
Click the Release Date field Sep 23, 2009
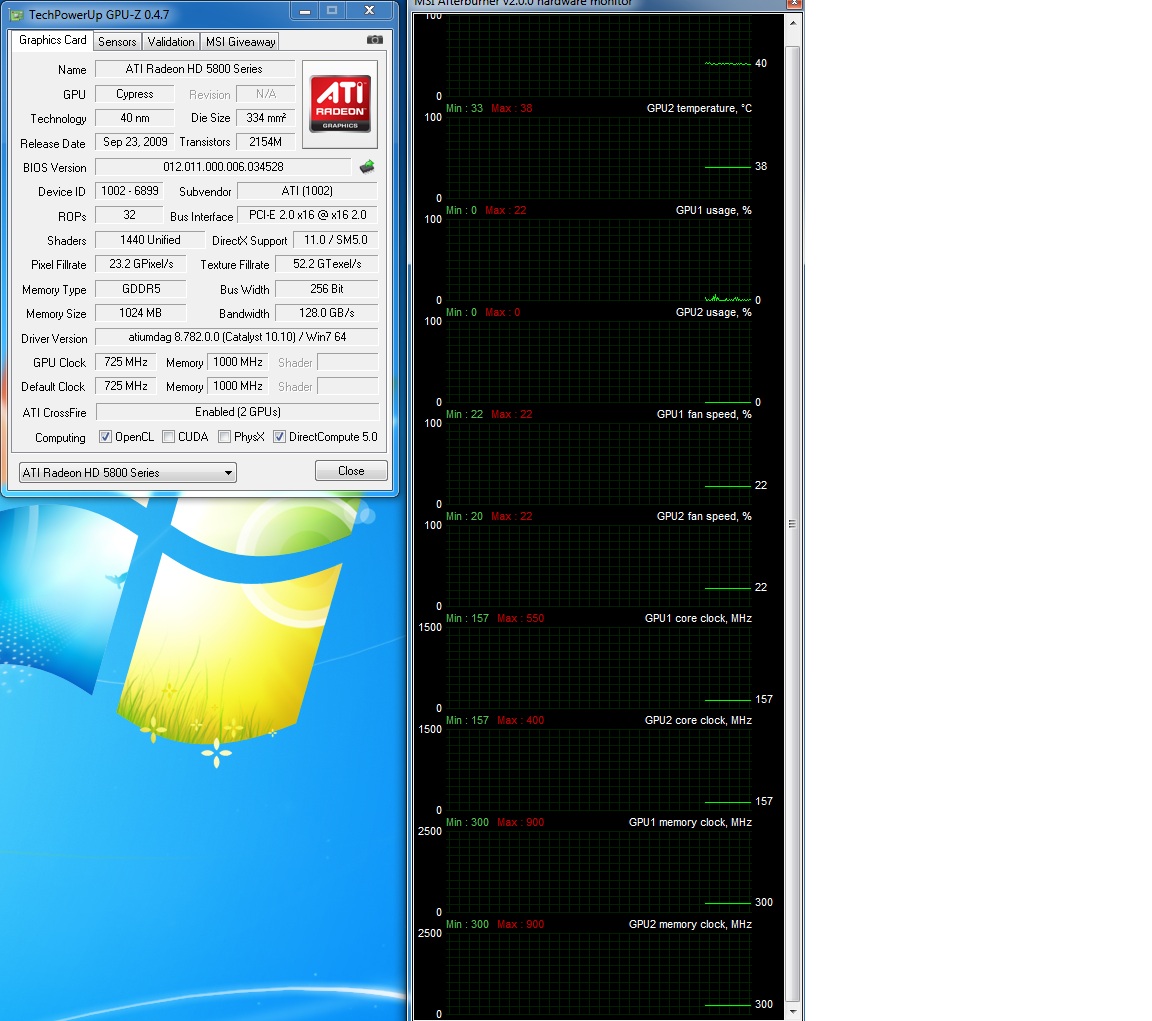tap(135, 142)
